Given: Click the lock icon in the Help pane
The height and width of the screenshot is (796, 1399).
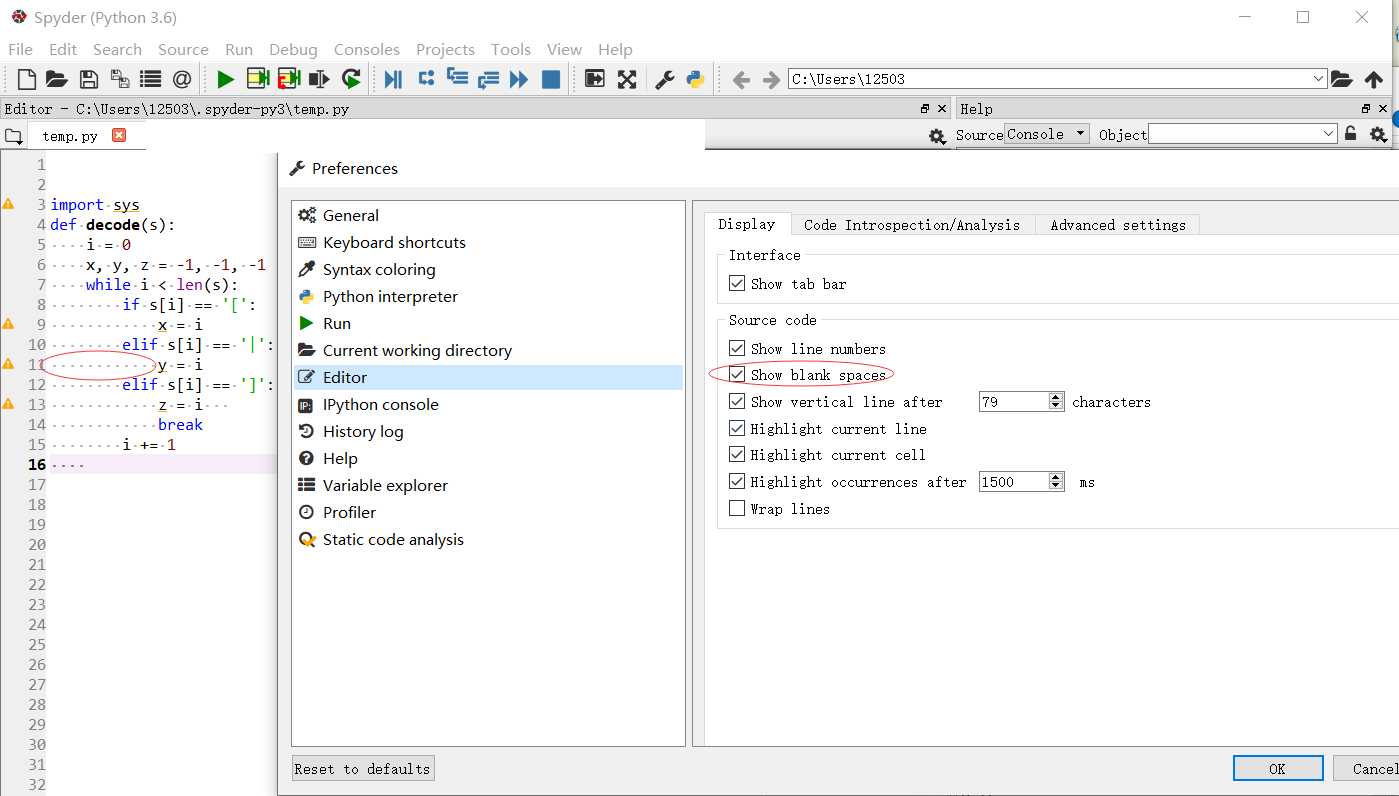Looking at the screenshot, I should [1351, 133].
